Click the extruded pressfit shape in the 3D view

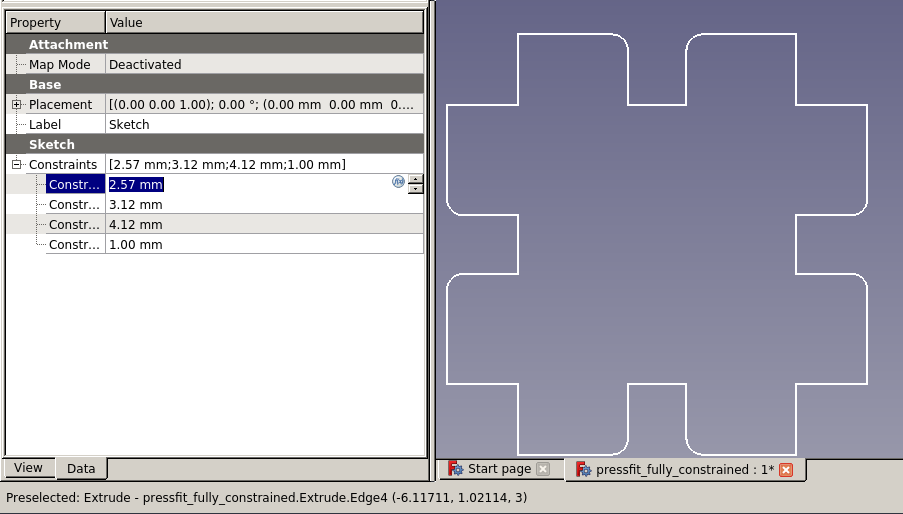(657, 245)
